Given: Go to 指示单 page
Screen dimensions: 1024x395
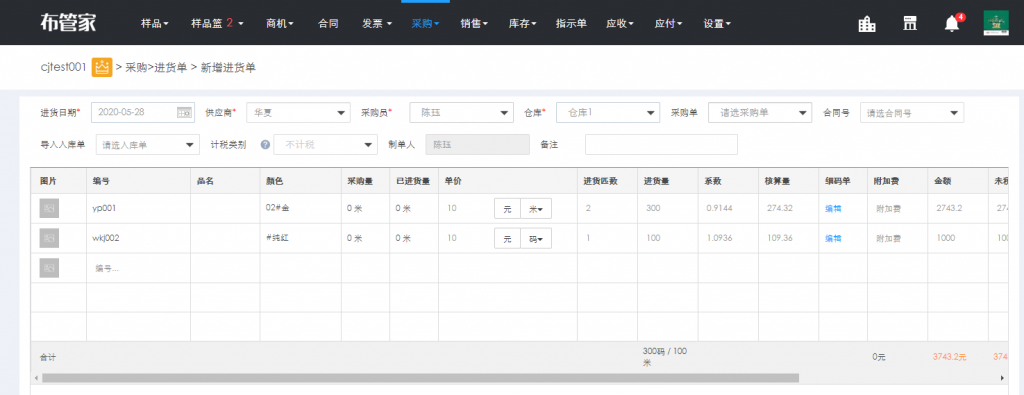Looking at the screenshot, I should (571, 24).
